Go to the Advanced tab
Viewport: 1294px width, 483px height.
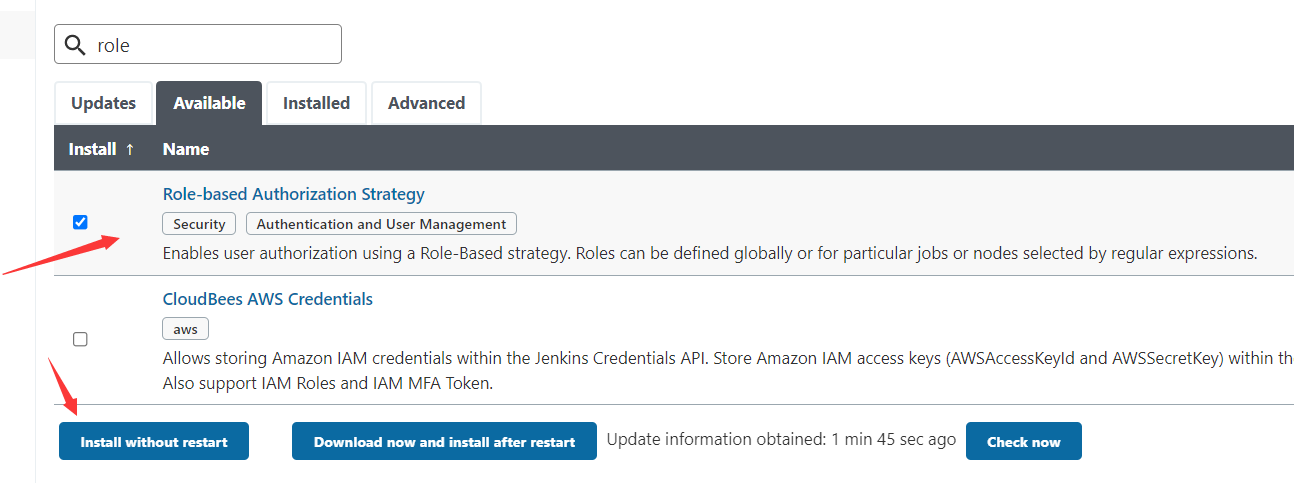point(426,103)
